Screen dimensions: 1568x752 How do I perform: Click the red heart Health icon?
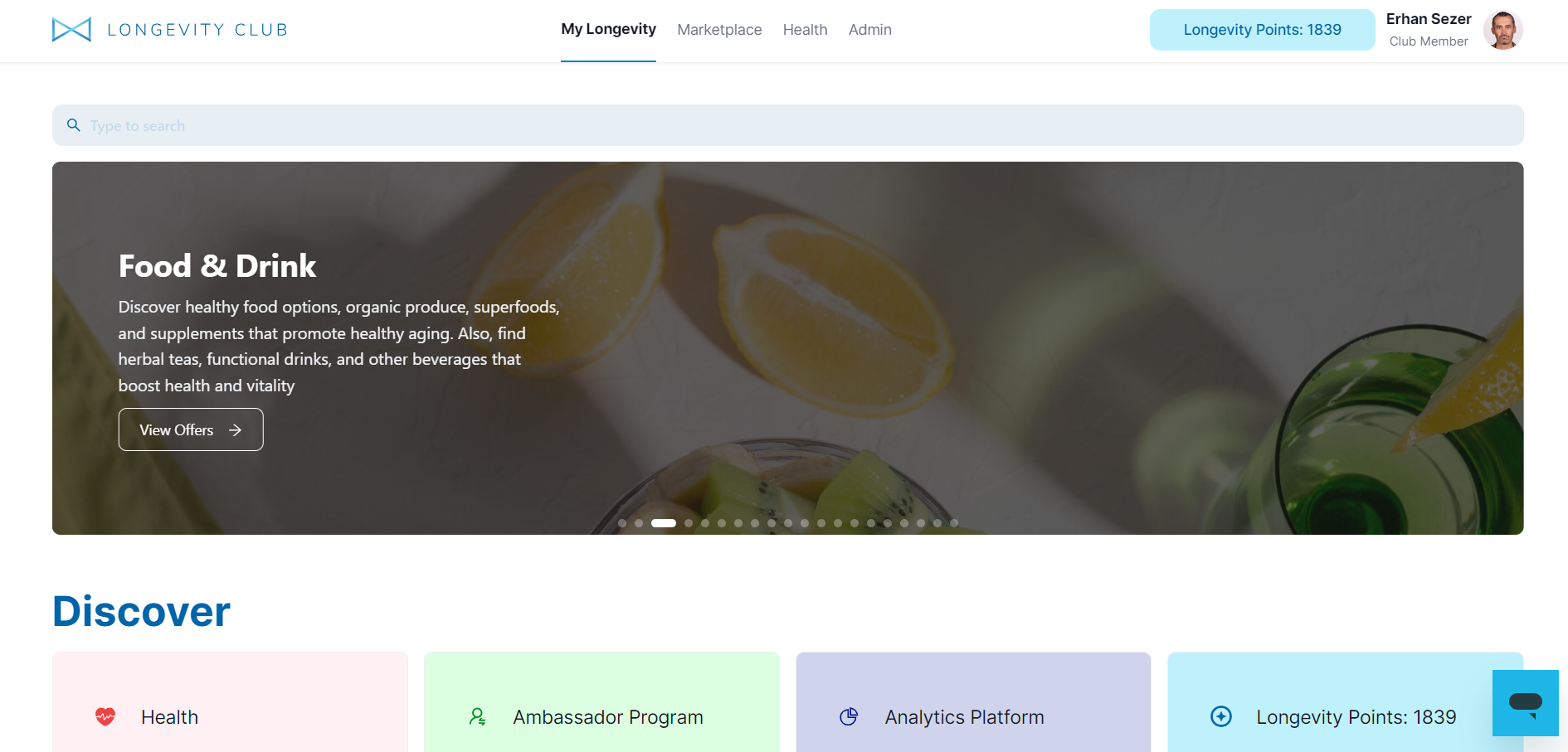click(x=105, y=716)
